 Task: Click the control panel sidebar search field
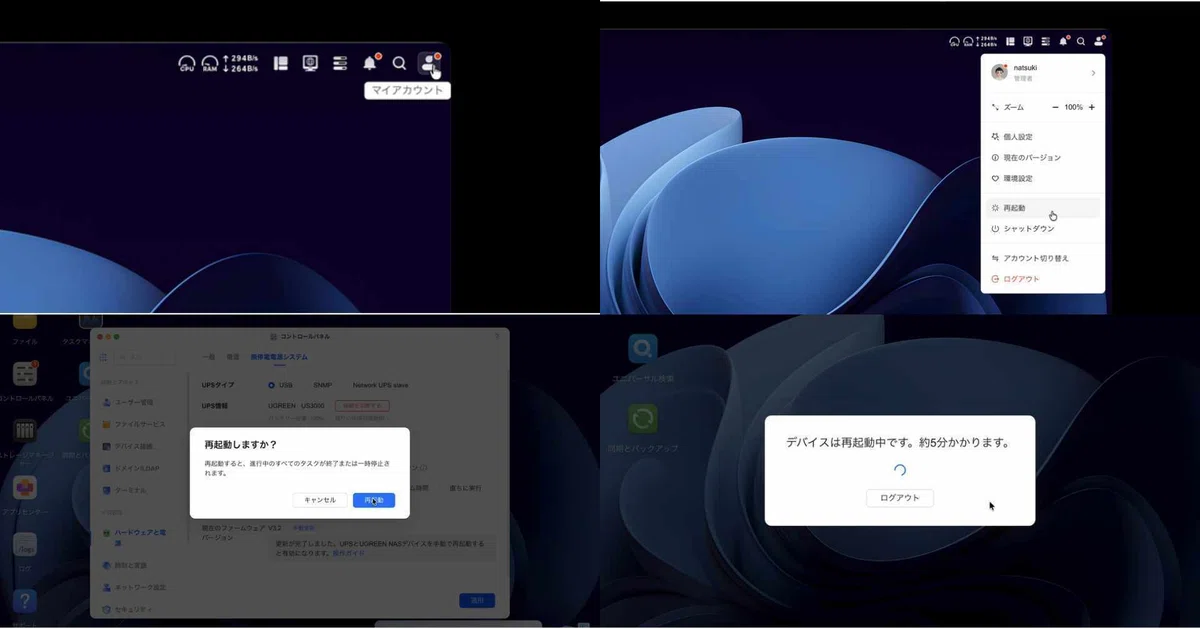pyautogui.click(x=144, y=357)
